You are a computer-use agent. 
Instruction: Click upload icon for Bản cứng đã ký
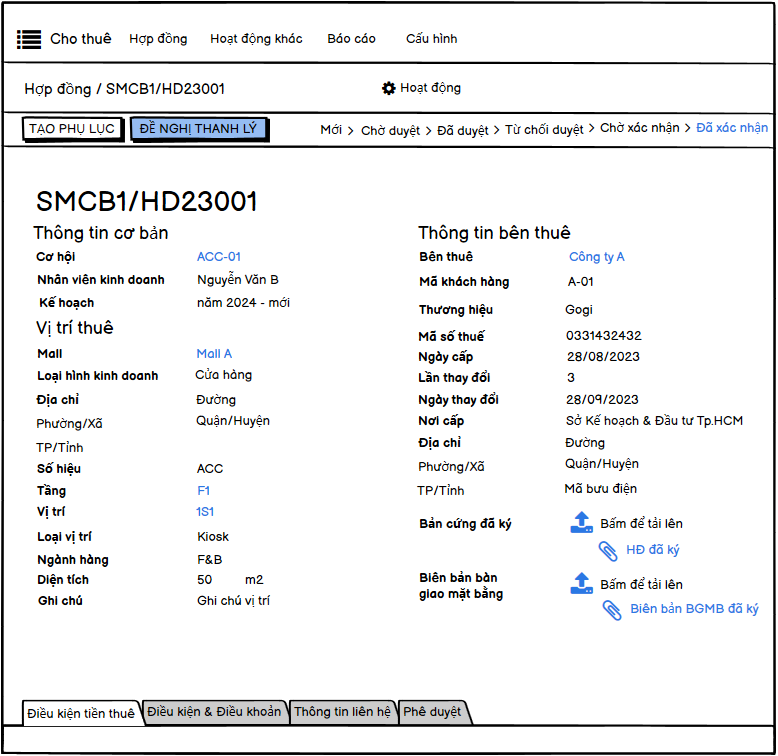pyautogui.click(x=582, y=522)
